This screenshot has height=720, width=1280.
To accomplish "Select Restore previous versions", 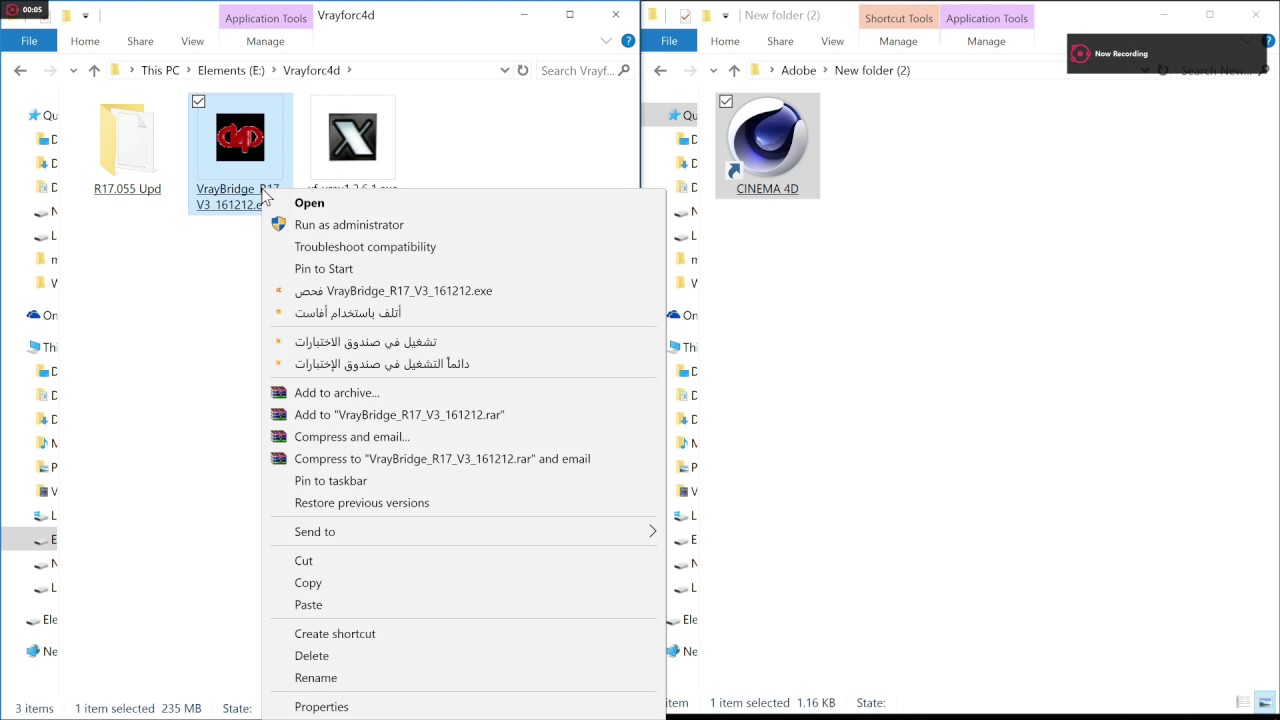I will 361,503.
